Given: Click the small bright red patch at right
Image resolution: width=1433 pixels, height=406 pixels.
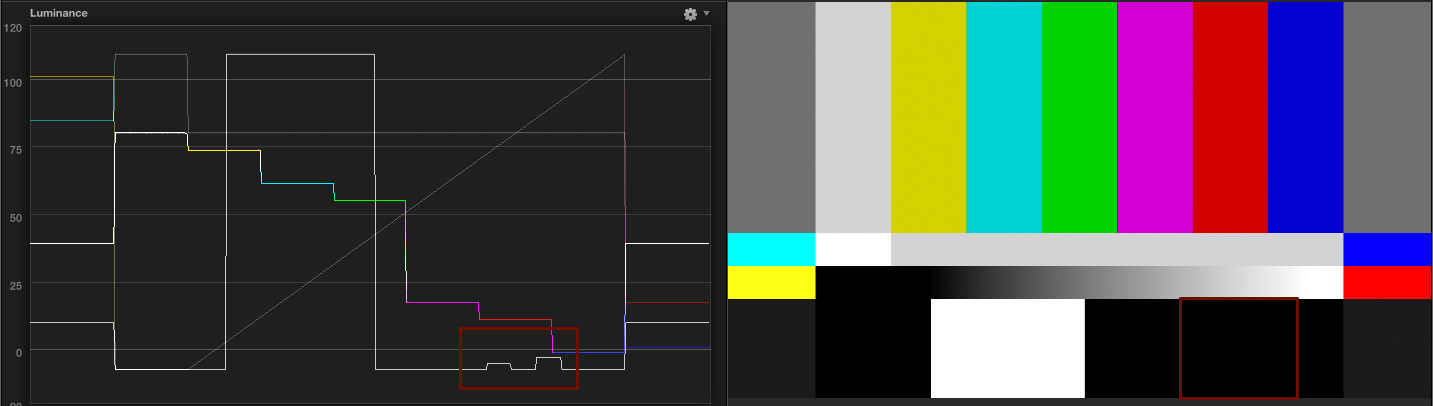Looking at the screenshot, I should (1387, 282).
